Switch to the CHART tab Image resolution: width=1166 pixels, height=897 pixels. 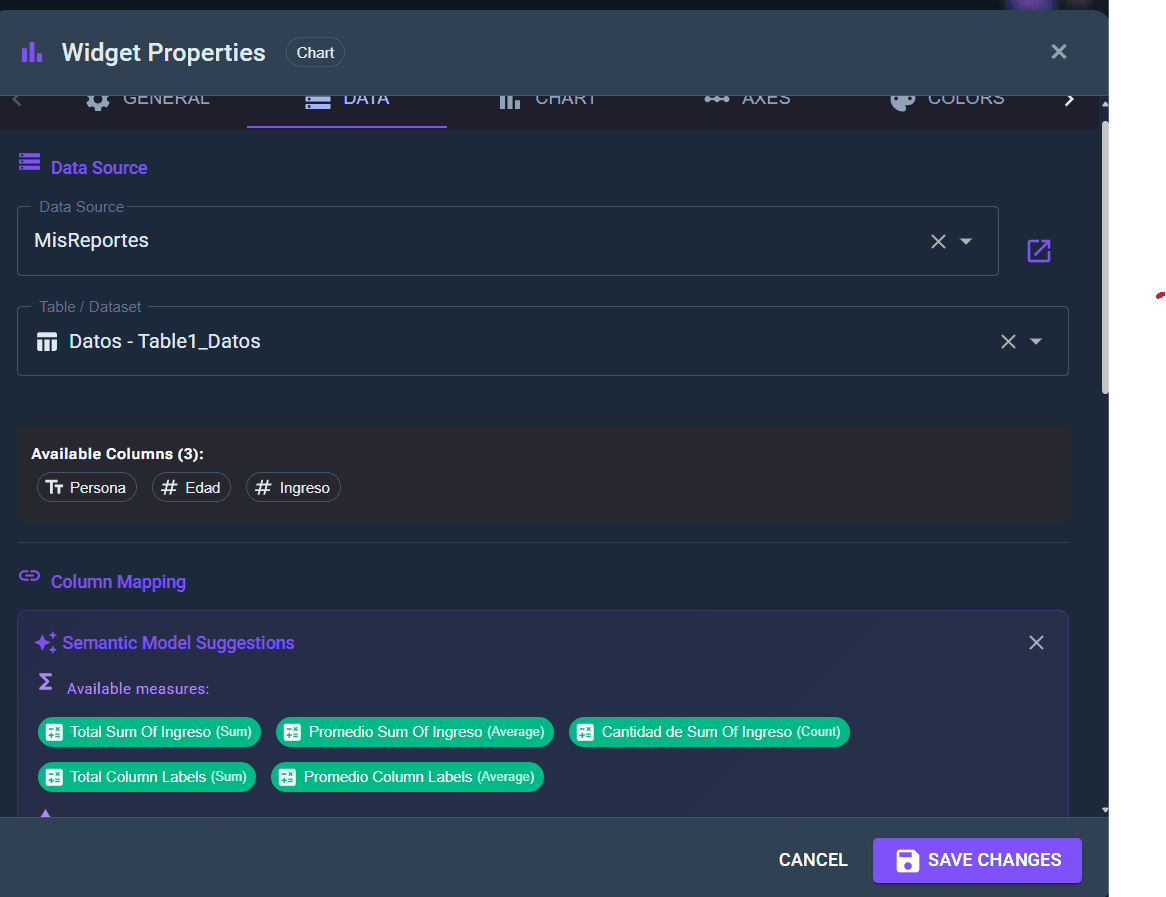point(548,99)
